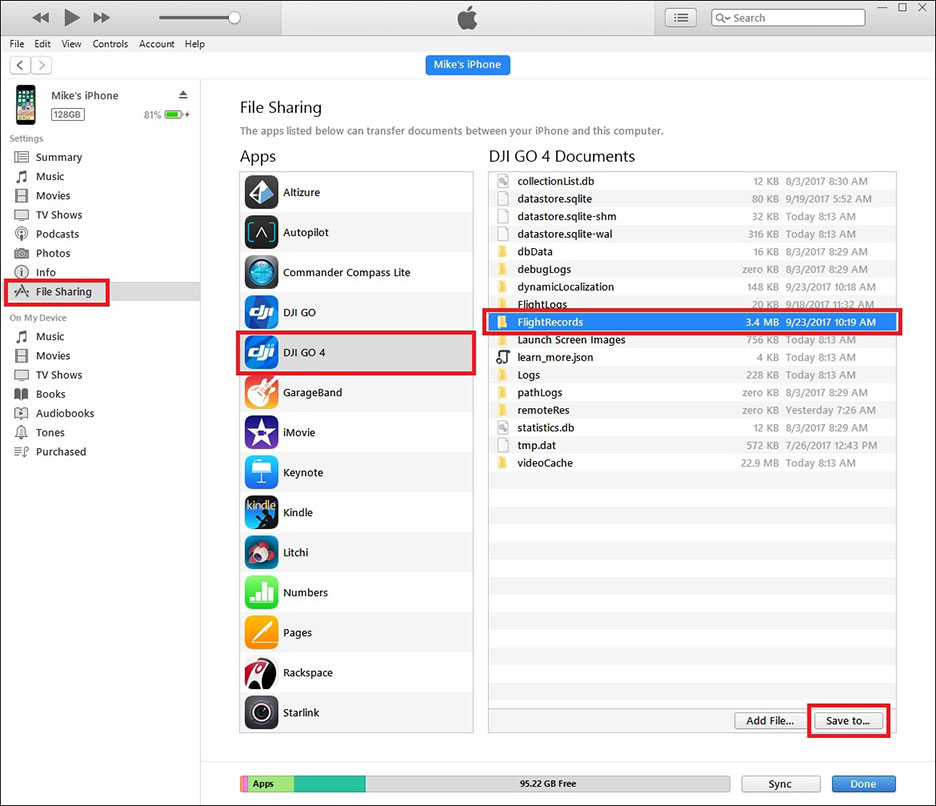Open Info in the sidebar
The image size is (936, 806).
(x=45, y=272)
